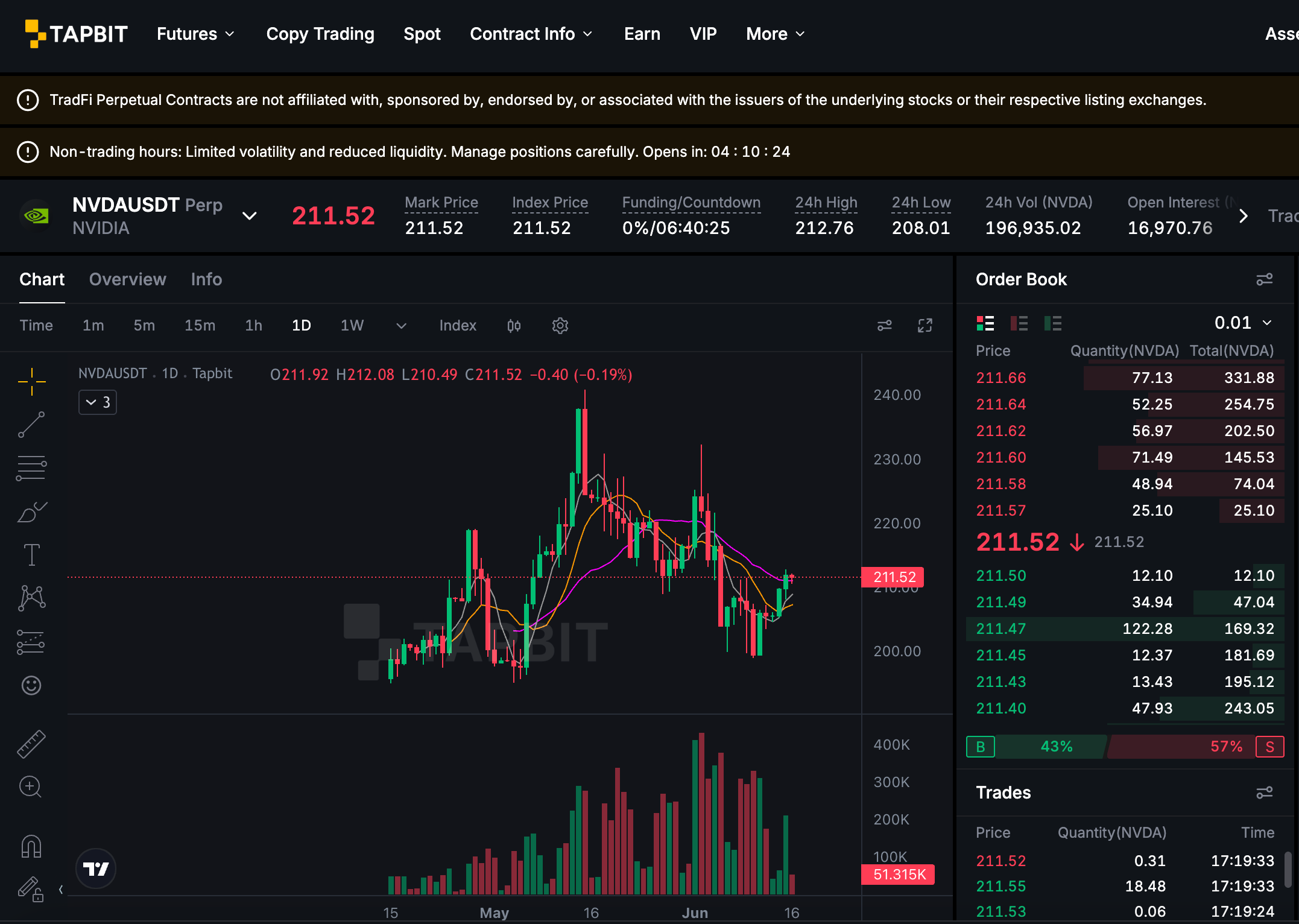Select ask price 211.57 row
Image resolution: width=1299 pixels, height=924 pixels.
tap(1125, 510)
